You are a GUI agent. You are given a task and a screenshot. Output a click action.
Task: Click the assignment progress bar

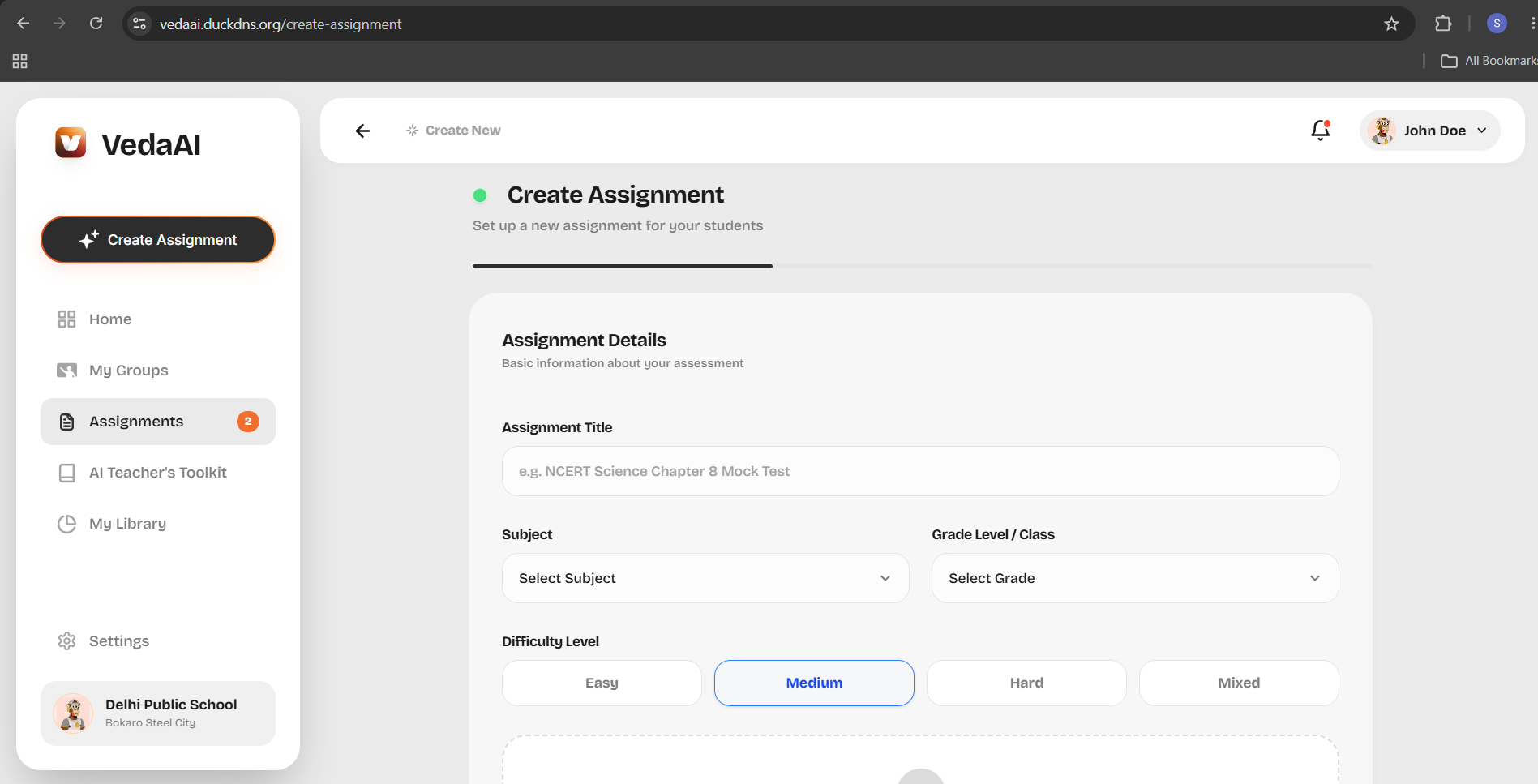coord(923,266)
